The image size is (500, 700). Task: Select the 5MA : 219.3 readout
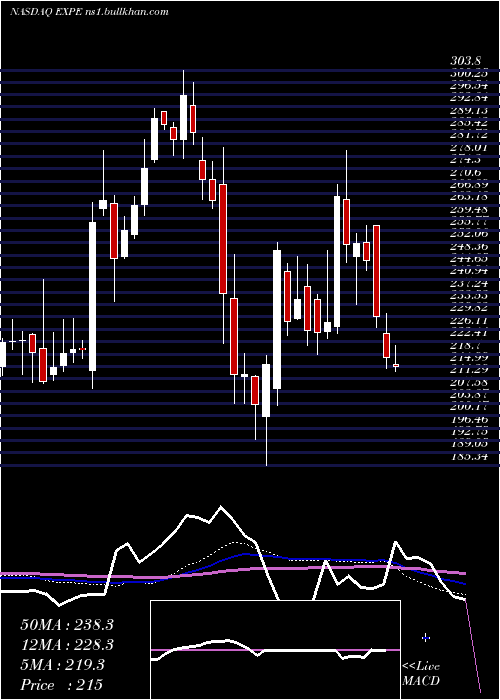coord(62,665)
